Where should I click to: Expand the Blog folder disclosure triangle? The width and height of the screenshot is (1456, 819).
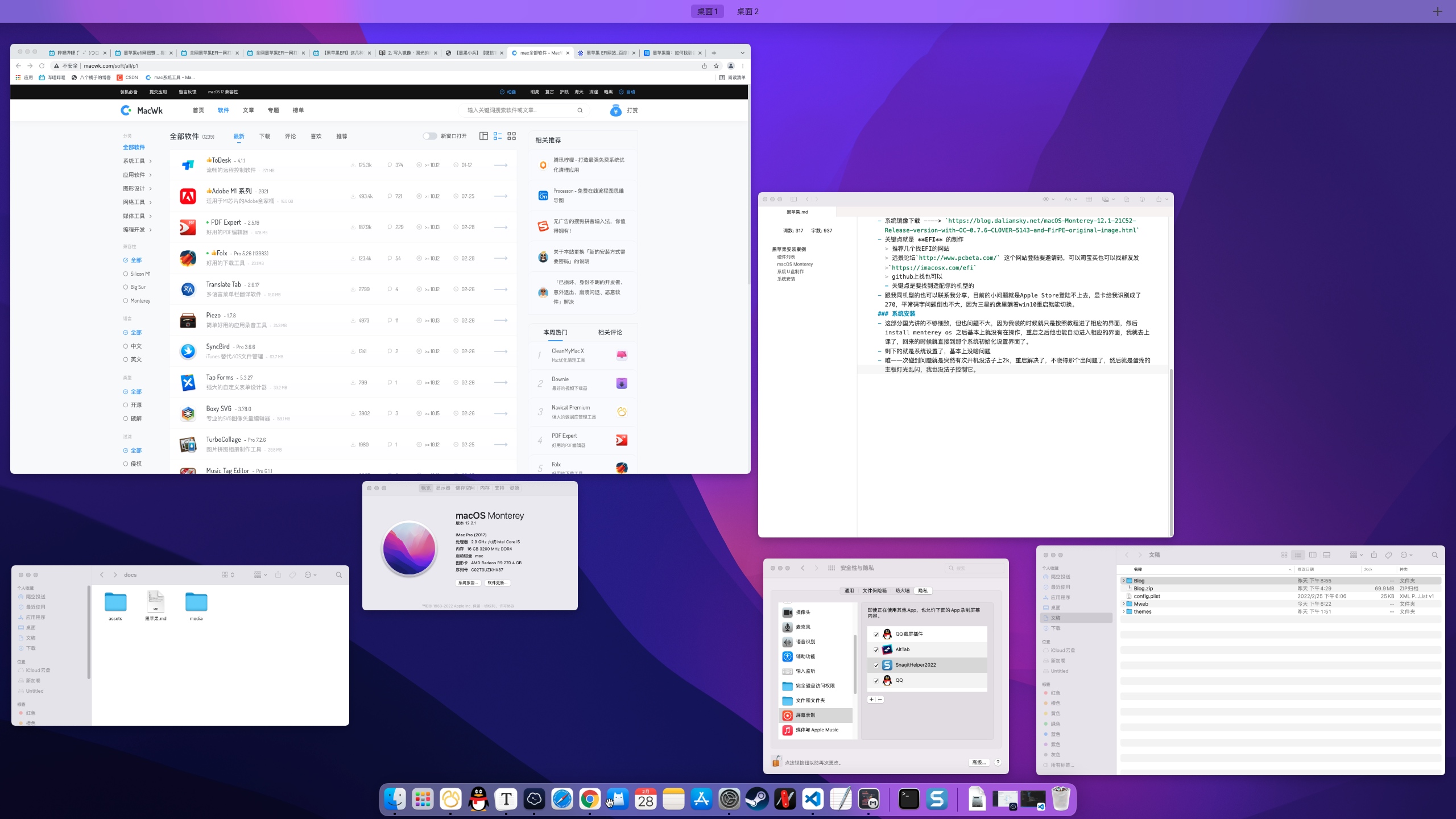tap(1123, 581)
